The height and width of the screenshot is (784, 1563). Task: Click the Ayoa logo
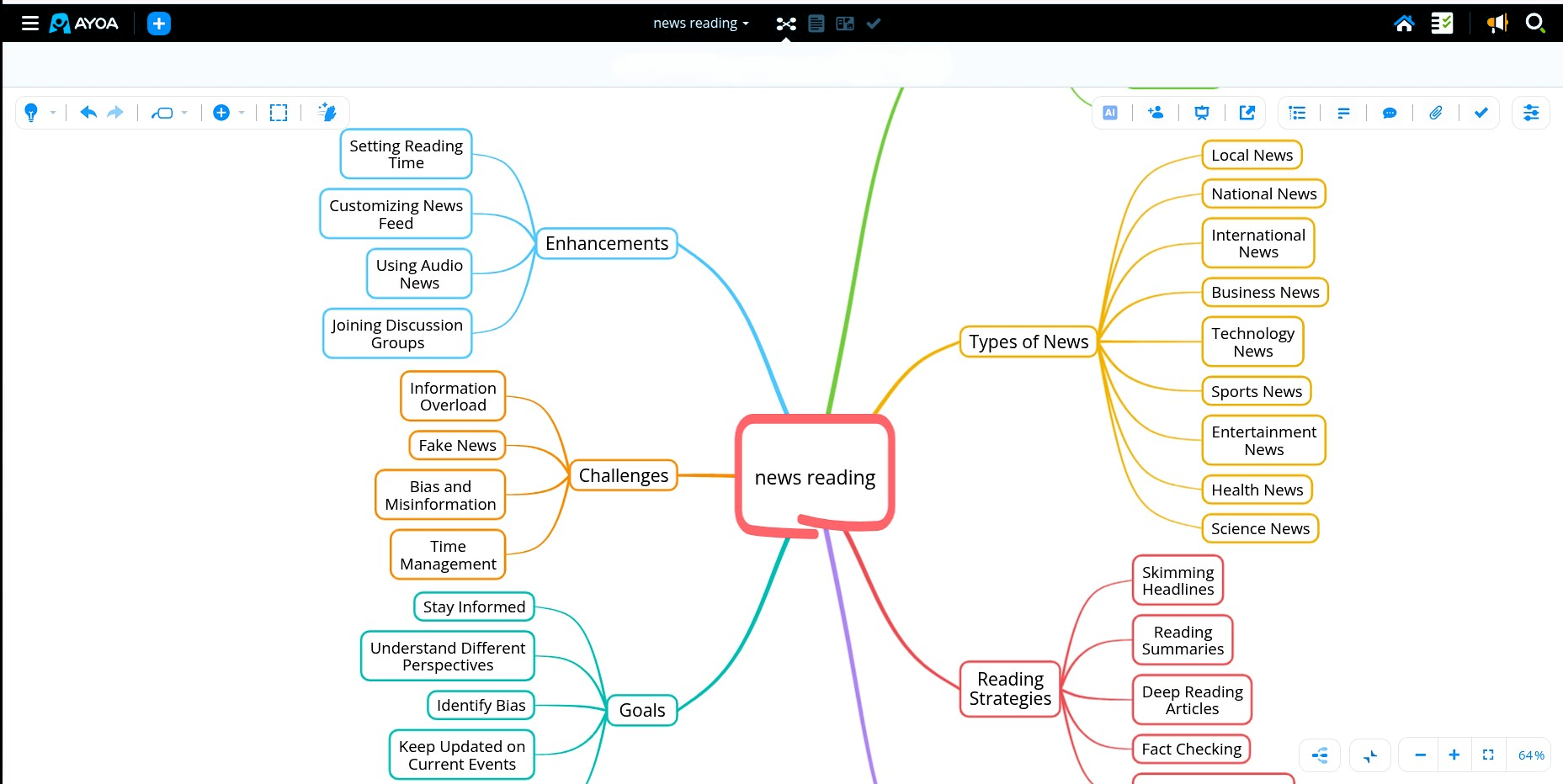[84, 24]
